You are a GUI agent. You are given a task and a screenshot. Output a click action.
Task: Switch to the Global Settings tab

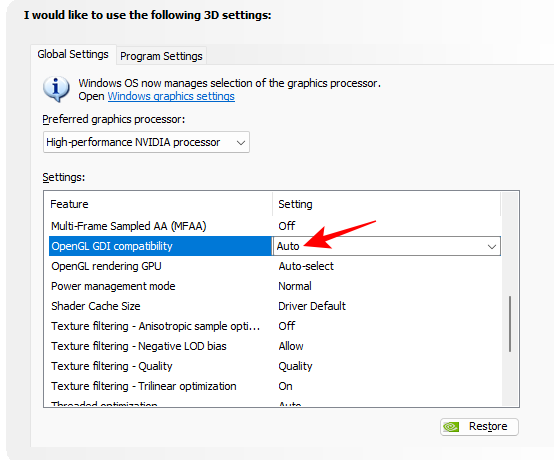pos(73,54)
